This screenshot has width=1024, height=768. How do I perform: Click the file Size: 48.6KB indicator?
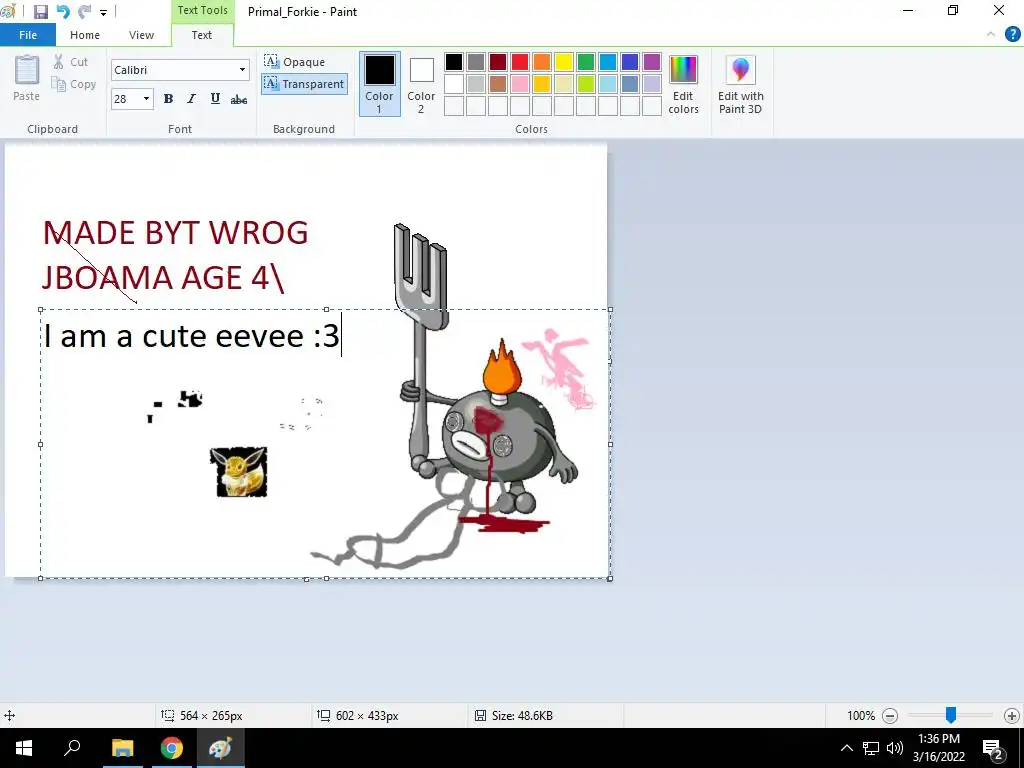pyautogui.click(x=514, y=716)
